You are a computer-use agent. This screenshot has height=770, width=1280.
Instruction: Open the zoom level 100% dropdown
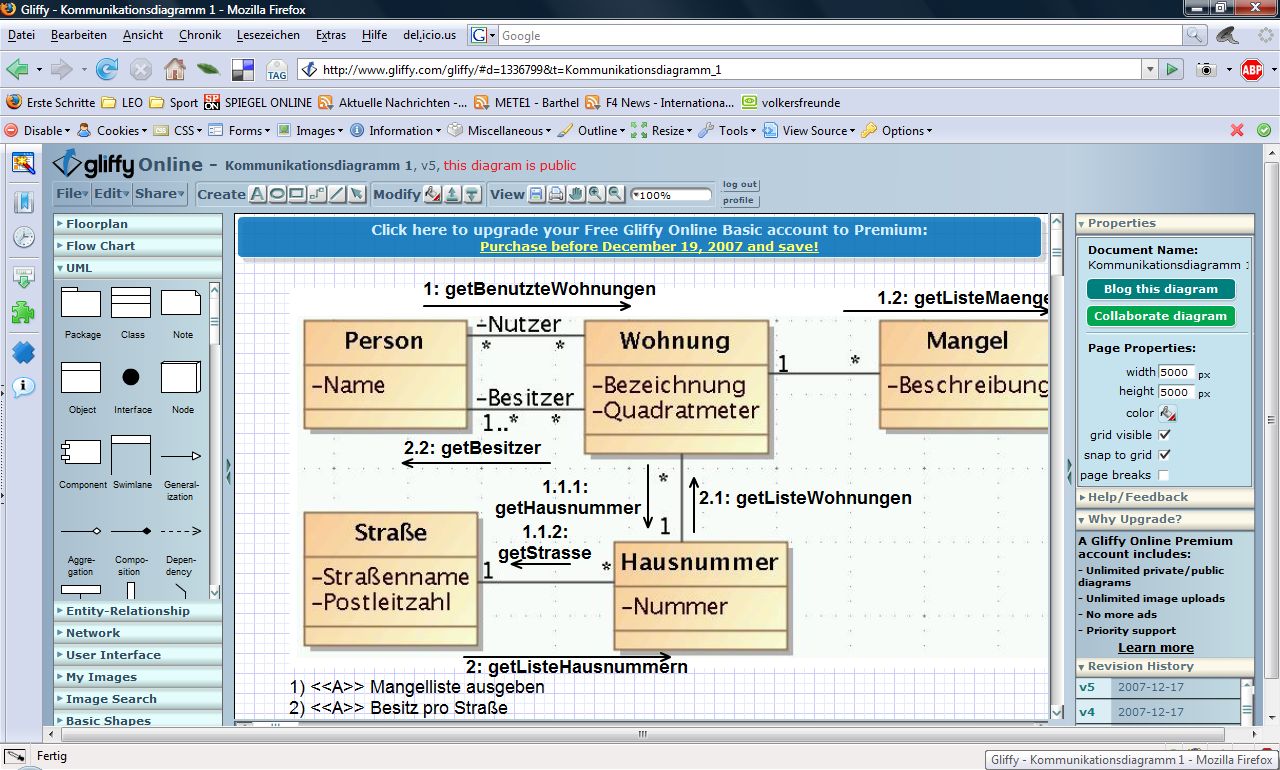671,195
